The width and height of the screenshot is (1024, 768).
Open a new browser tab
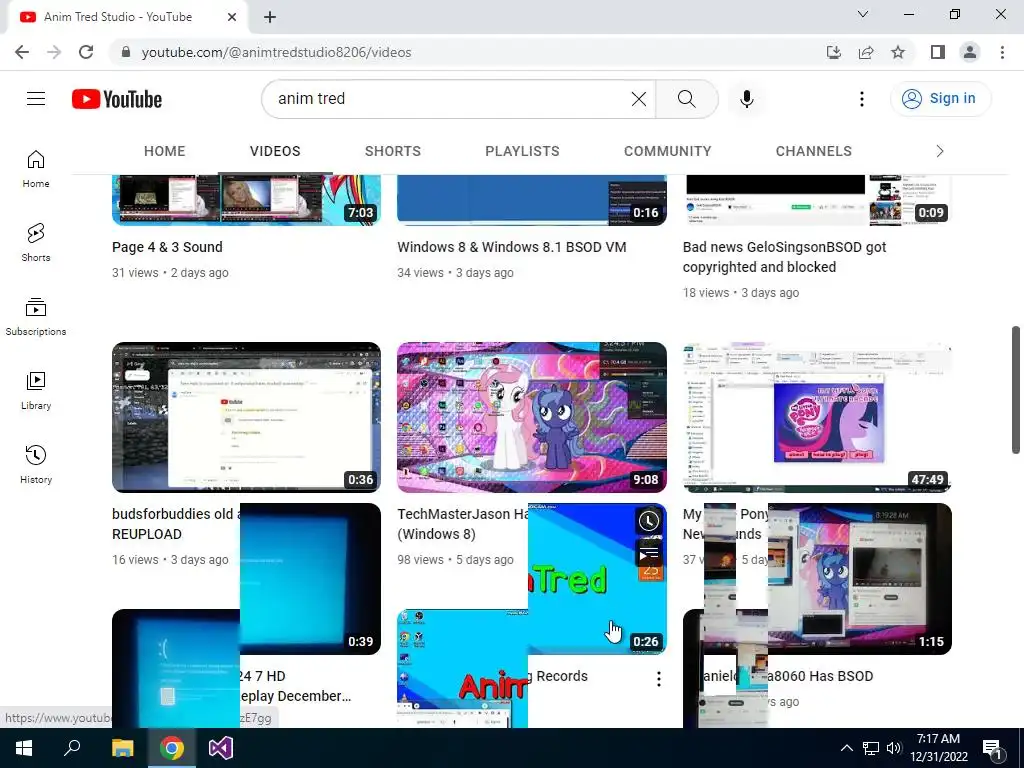click(x=270, y=17)
